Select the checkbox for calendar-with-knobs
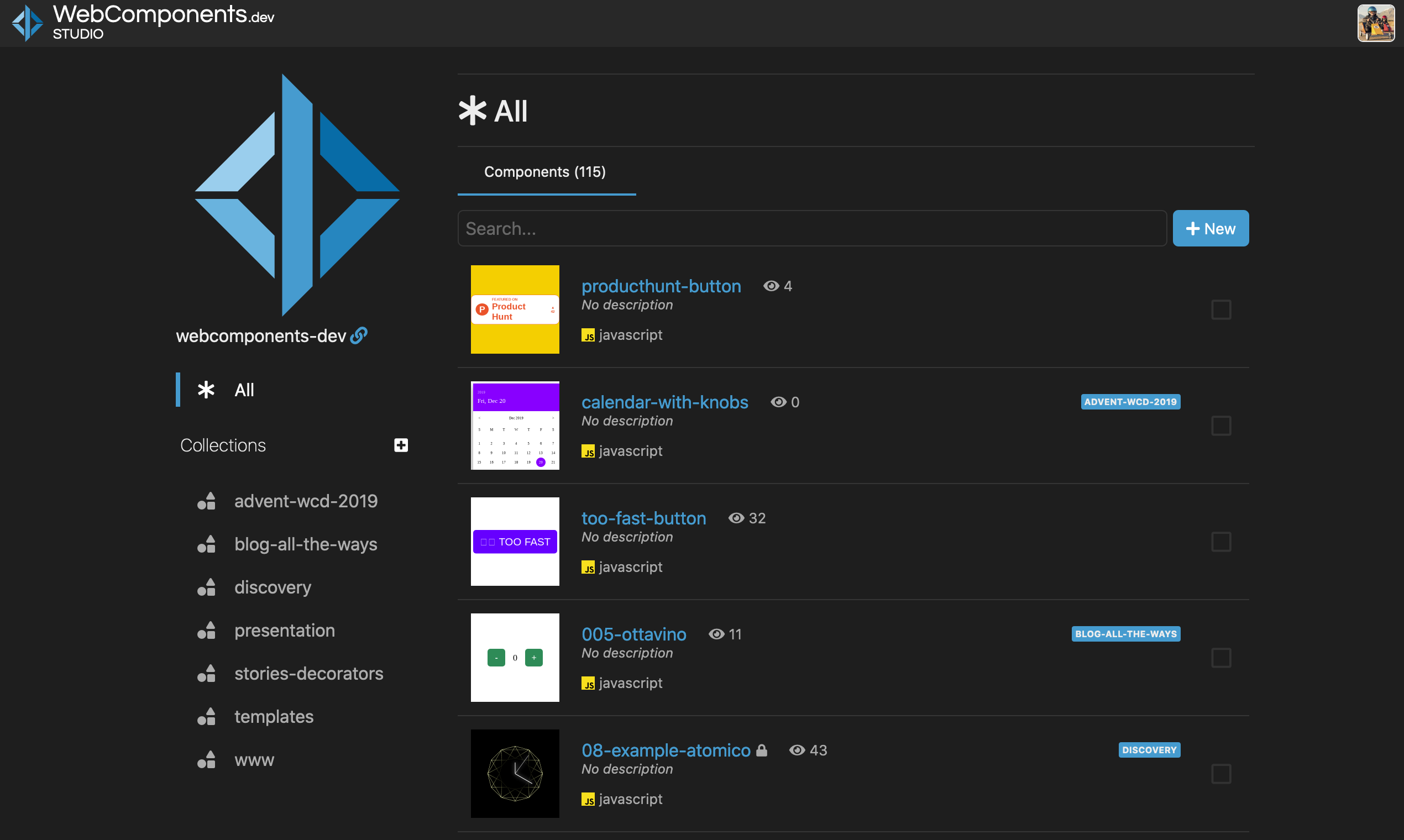Screen dimensions: 1404x840 click(1221, 425)
